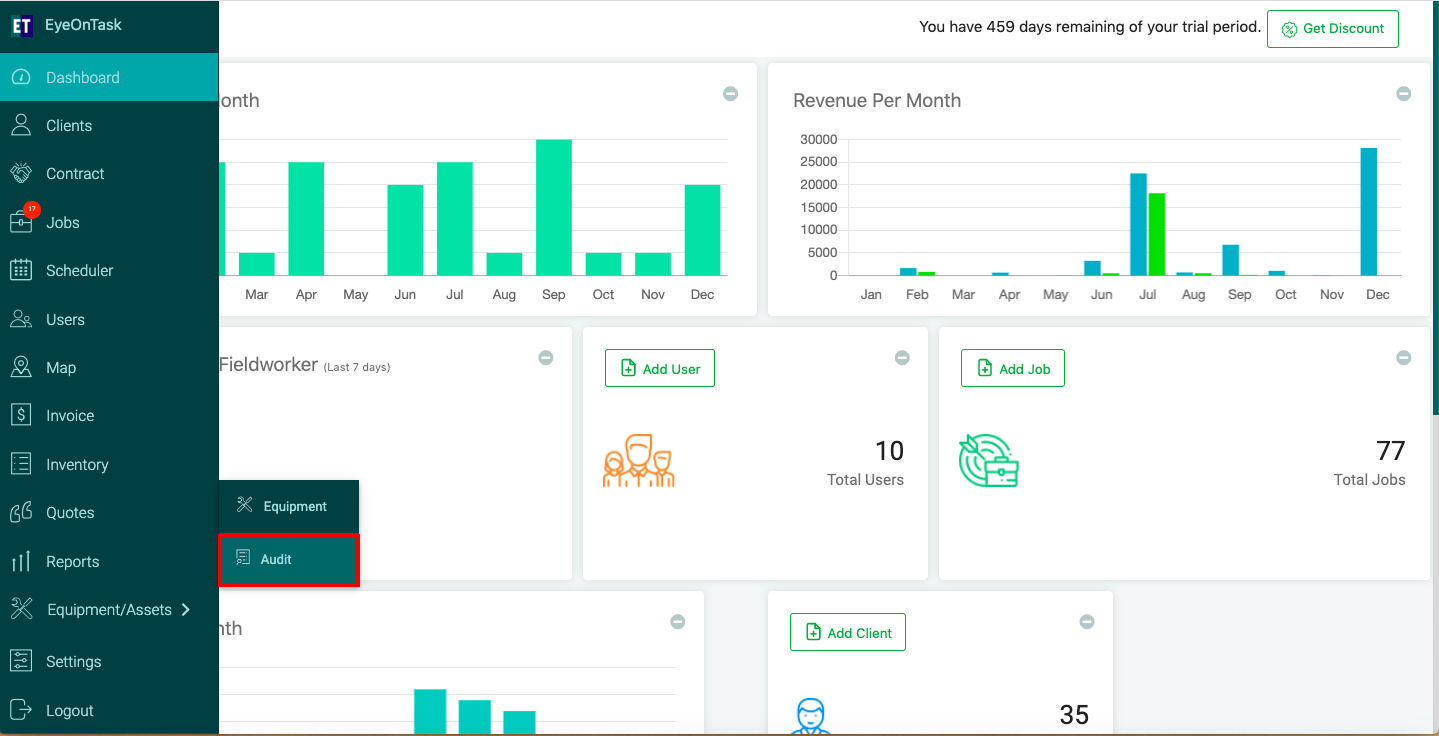Click the 'Revenue Per Month' title
This screenshot has width=1439, height=736.
click(x=877, y=100)
